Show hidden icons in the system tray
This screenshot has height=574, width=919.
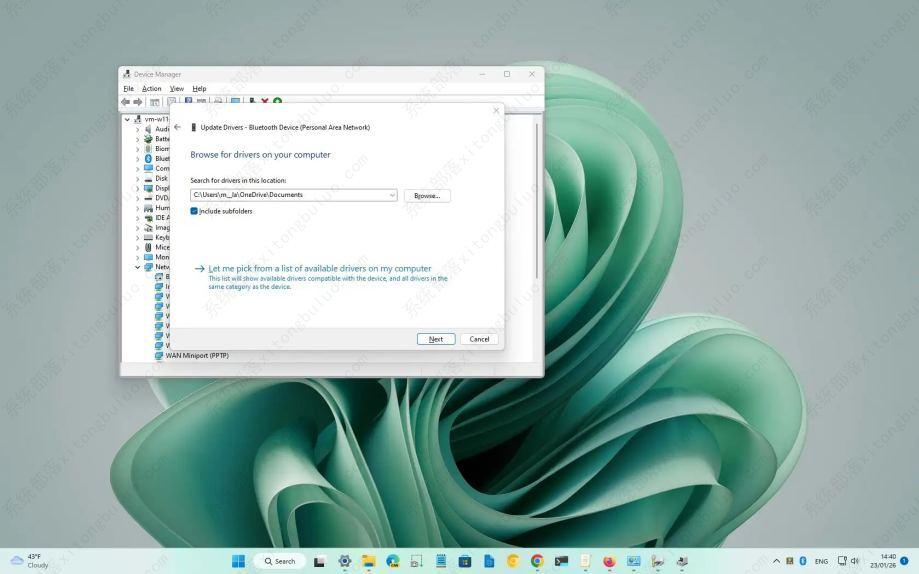[x=777, y=561]
